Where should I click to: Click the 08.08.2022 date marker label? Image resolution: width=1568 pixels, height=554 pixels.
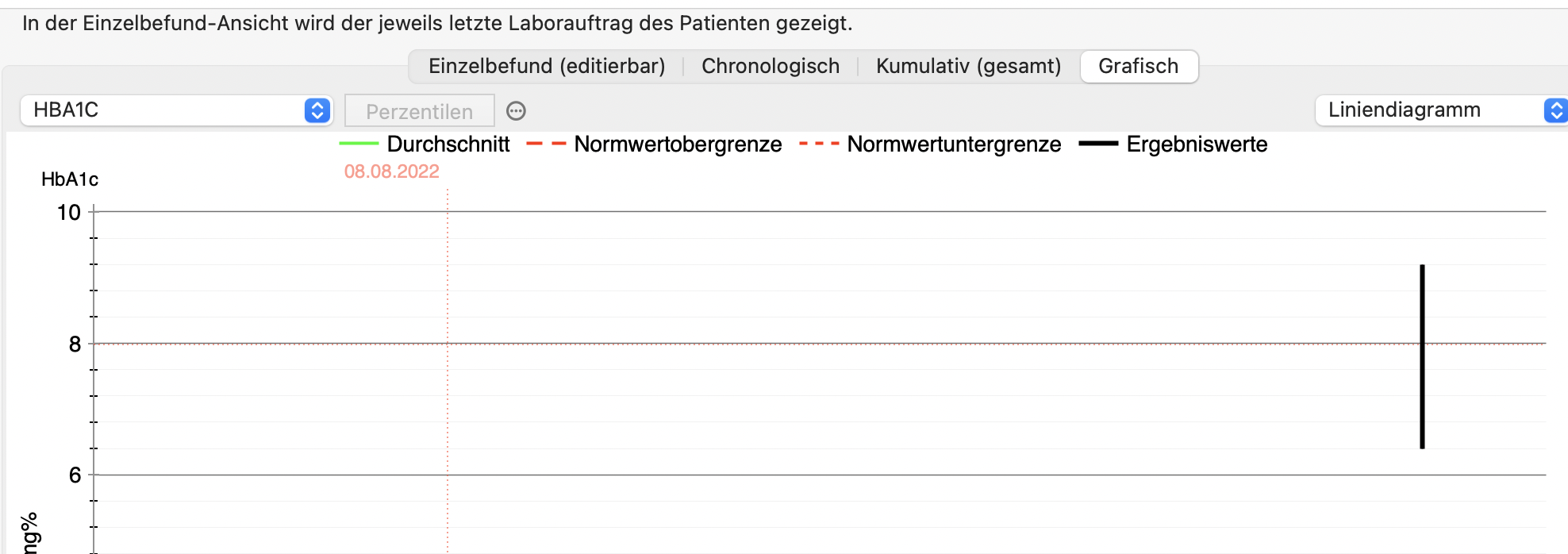click(x=391, y=171)
